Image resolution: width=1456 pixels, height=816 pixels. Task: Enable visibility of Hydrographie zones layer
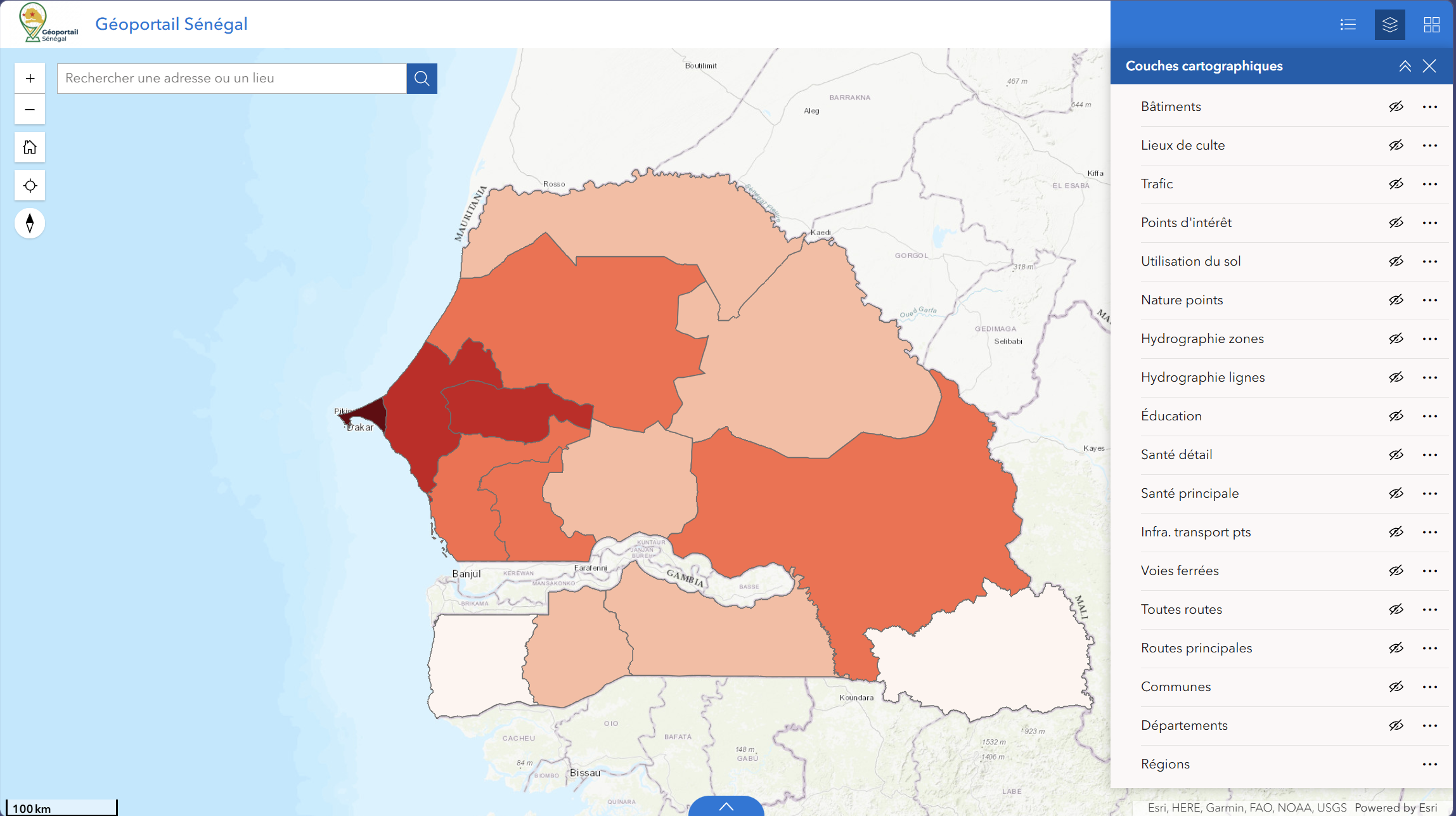tap(1397, 339)
